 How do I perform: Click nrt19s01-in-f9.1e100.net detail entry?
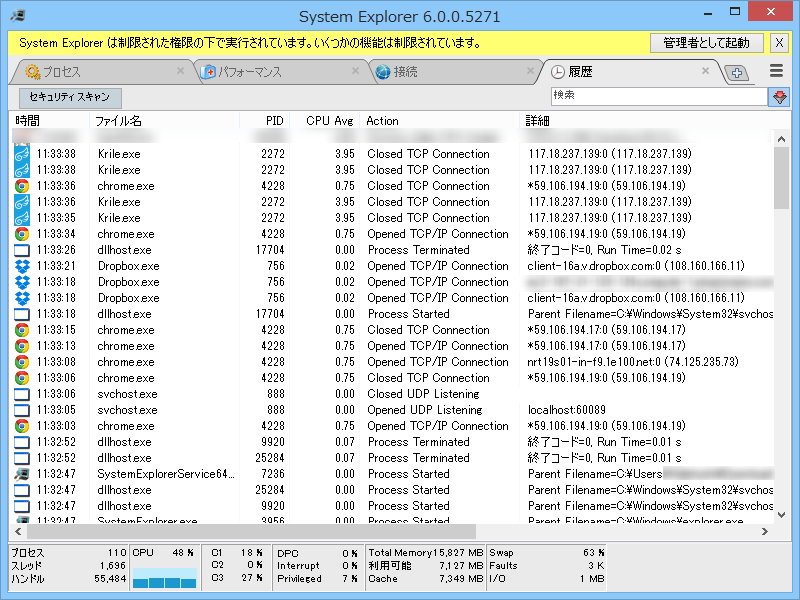tap(633, 362)
